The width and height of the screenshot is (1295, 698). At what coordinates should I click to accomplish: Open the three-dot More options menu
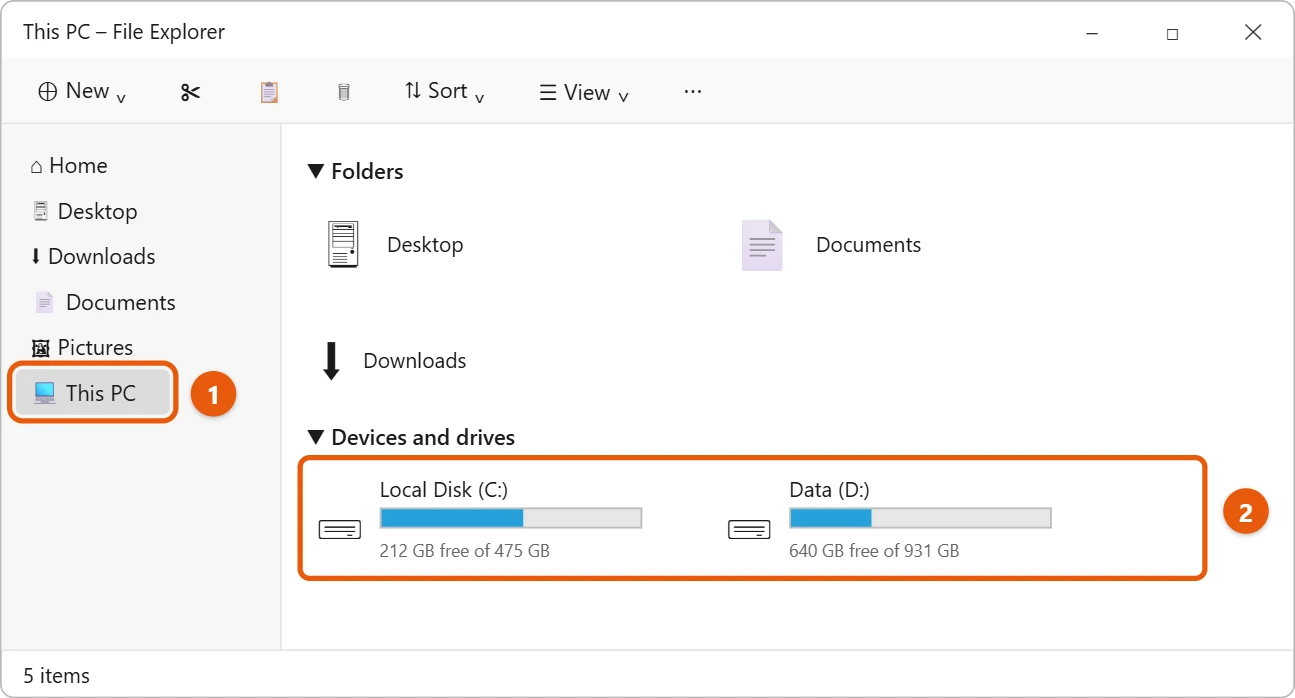(x=693, y=91)
